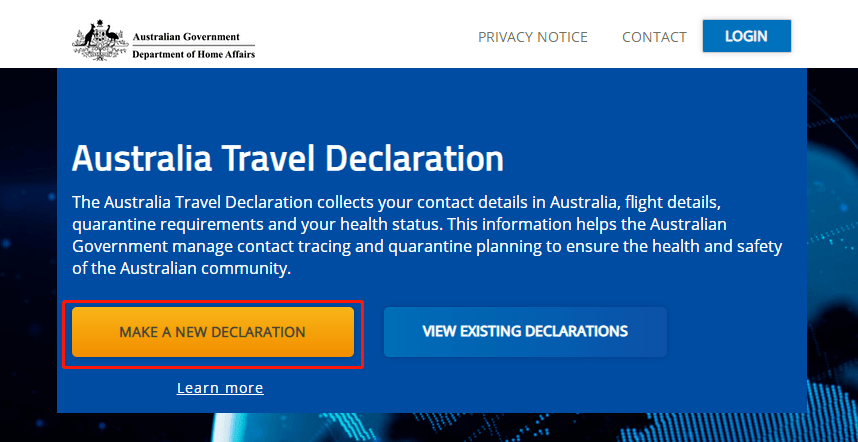Click the 'Australia Travel Declaration' heading
The height and width of the screenshot is (442, 858).
[x=288, y=159]
